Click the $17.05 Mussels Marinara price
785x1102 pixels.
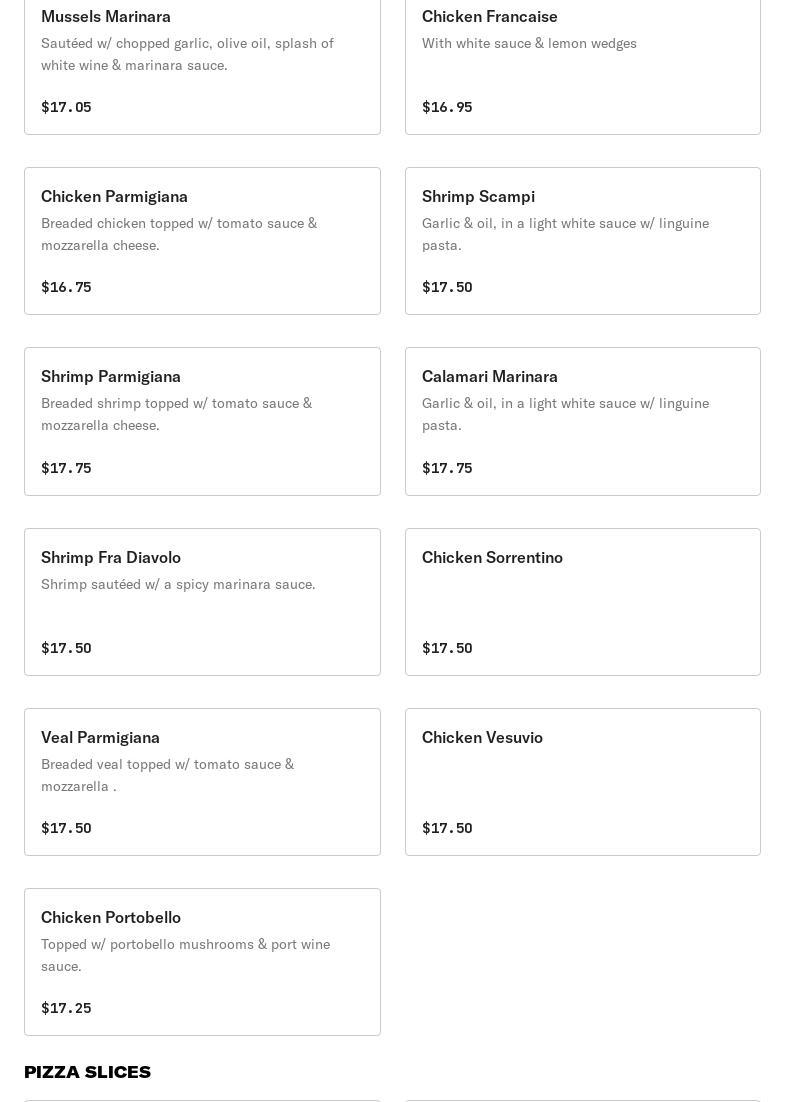point(66,107)
